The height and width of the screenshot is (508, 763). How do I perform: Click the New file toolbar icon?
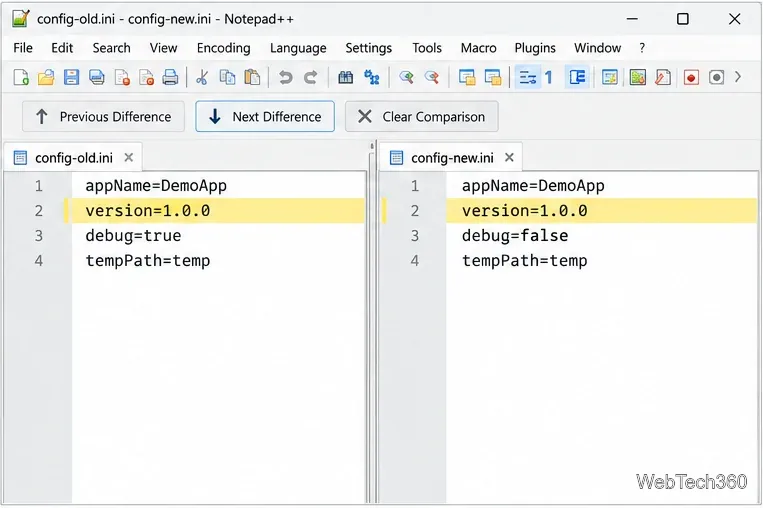coord(21,77)
